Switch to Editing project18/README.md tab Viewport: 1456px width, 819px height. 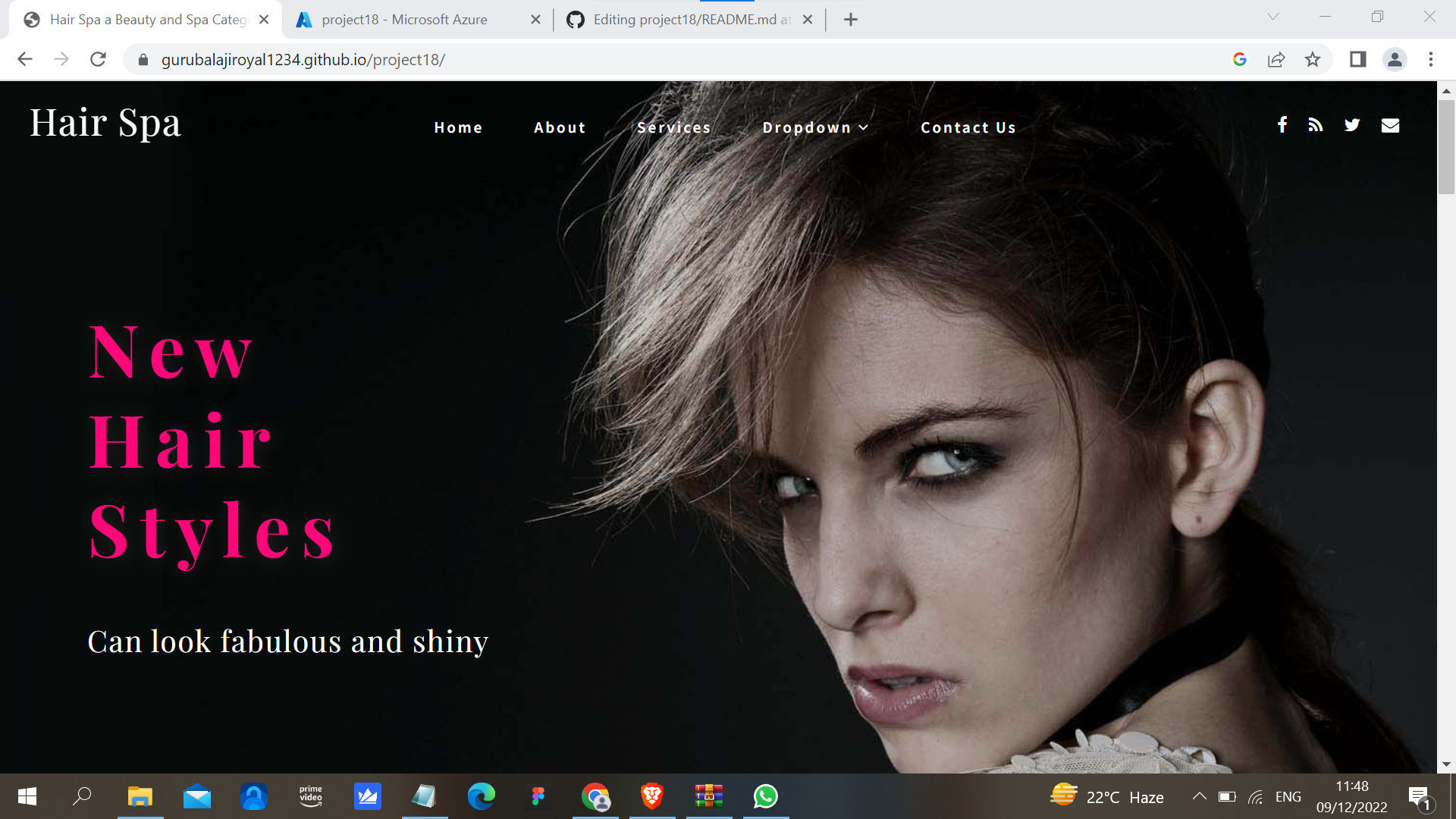(x=690, y=20)
